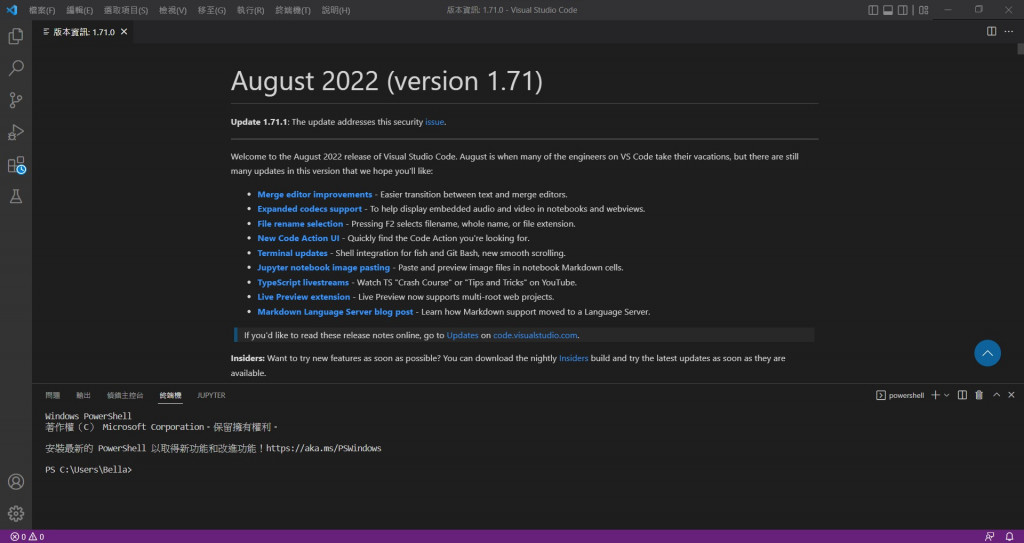1024x543 pixels.
Task: Open the Explorer view in activity bar
Action: [16, 36]
